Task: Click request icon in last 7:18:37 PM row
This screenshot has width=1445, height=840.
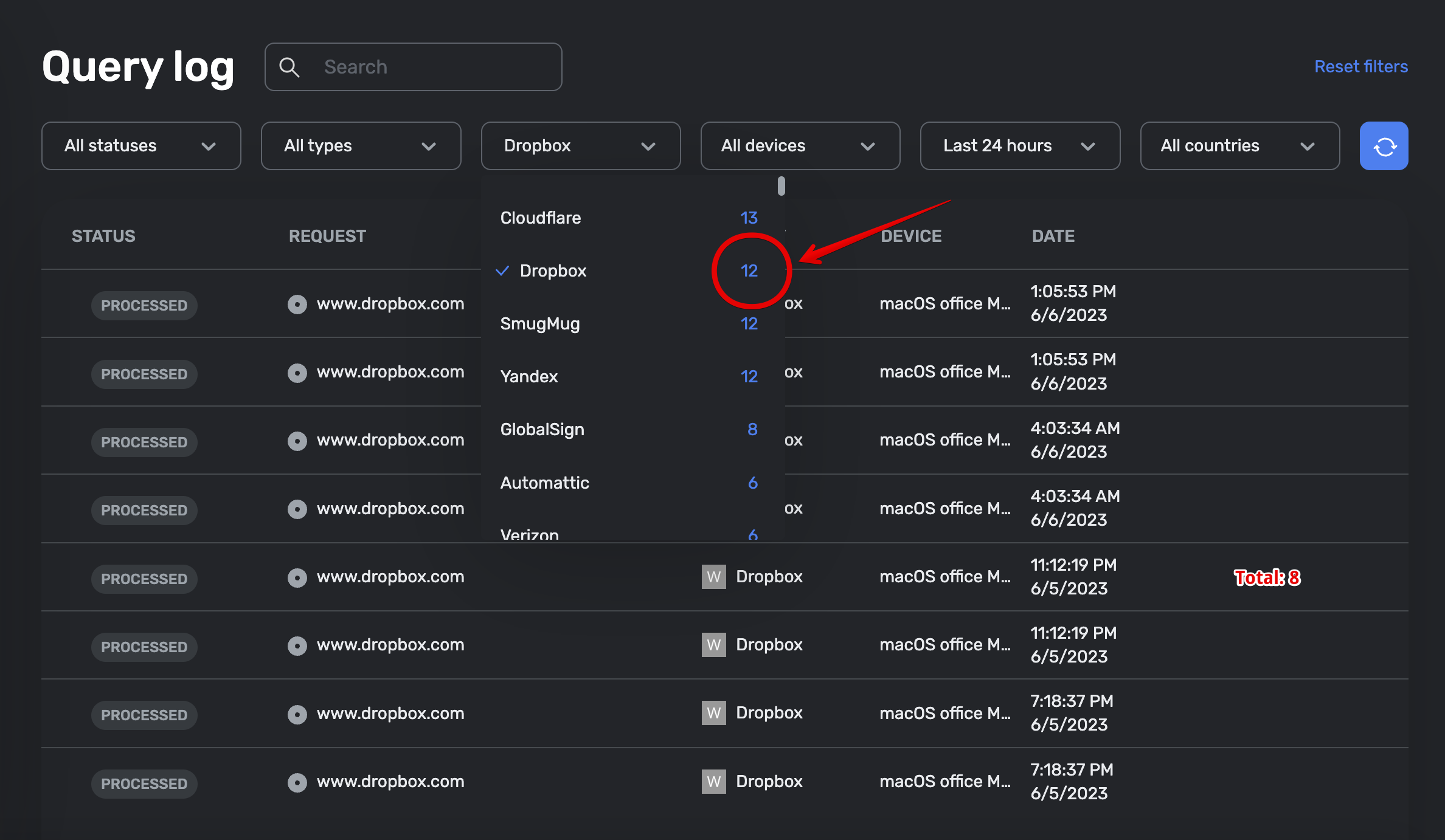Action: pyautogui.click(x=297, y=782)
